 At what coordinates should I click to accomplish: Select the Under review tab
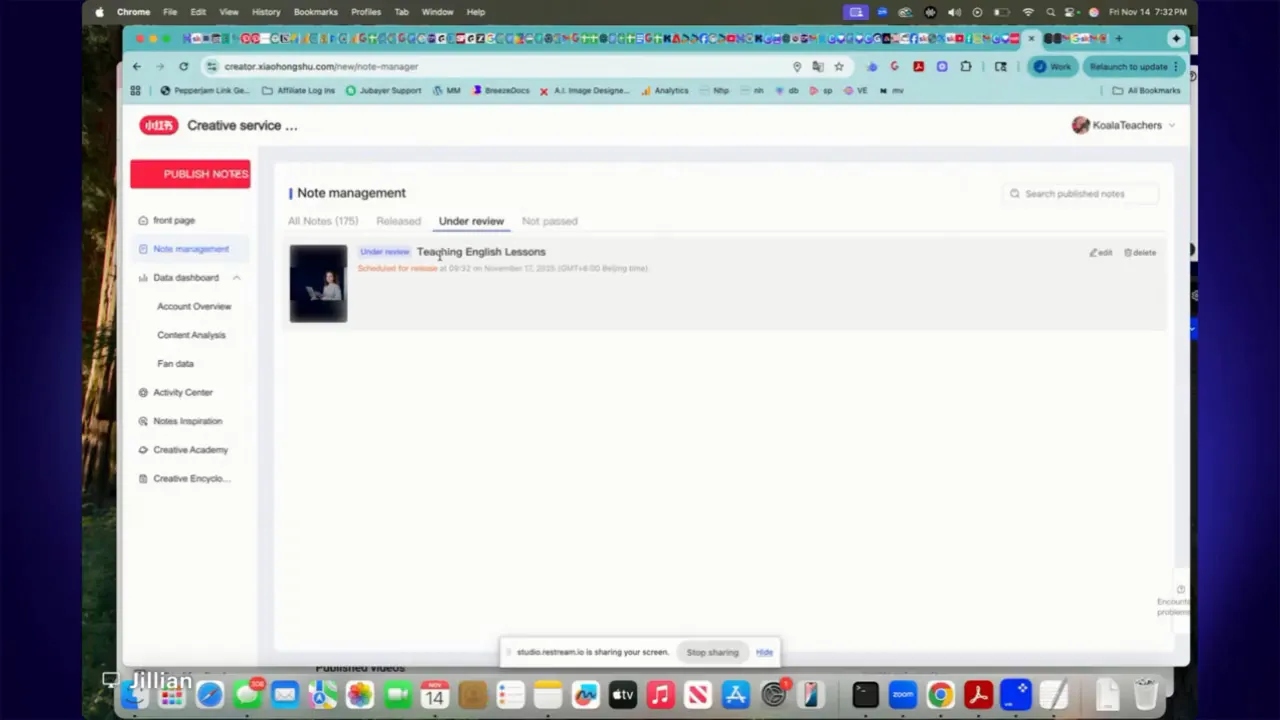[471, 221]
